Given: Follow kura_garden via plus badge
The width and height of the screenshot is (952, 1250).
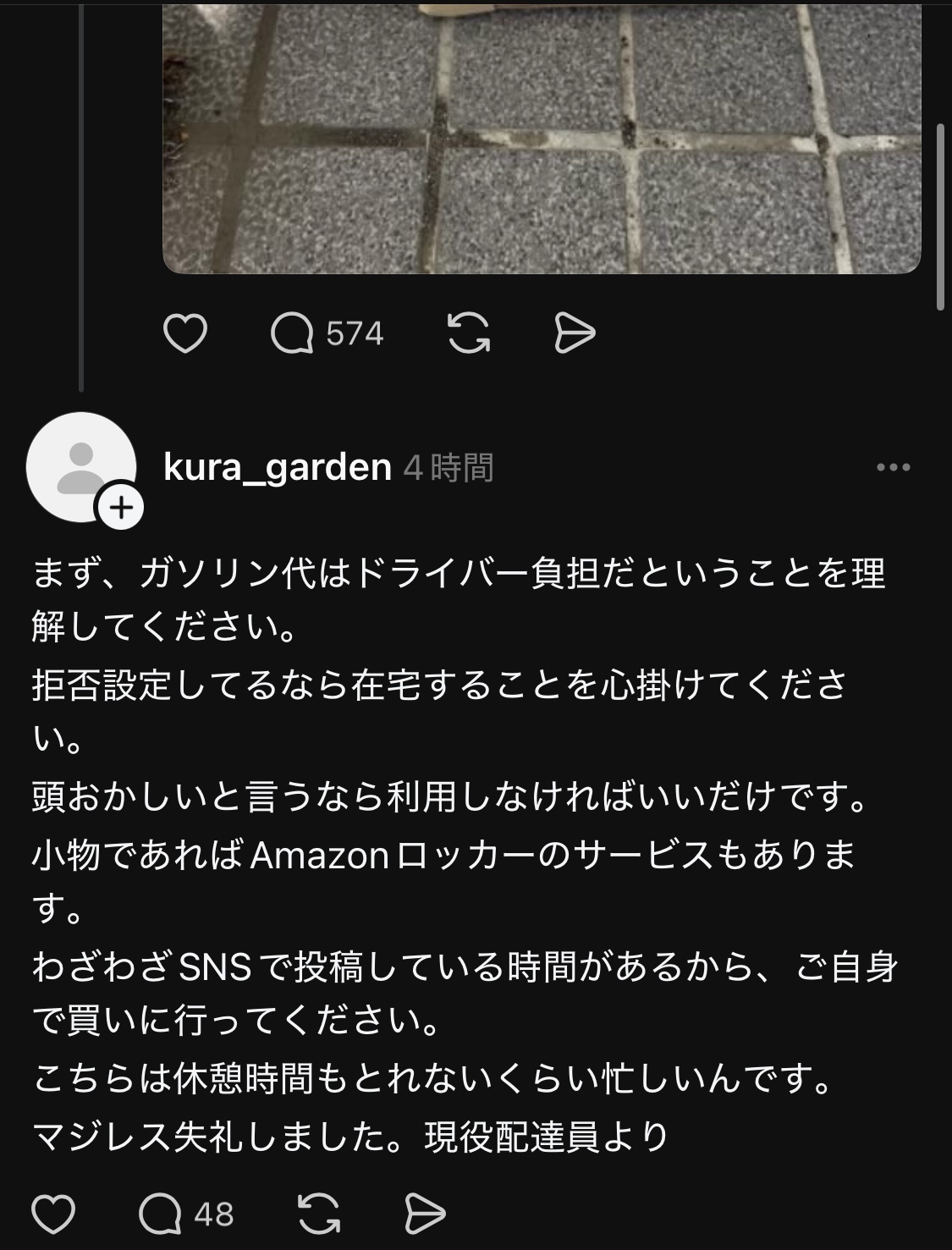Looking at the screenshot, I should click(x=121, y=508).
